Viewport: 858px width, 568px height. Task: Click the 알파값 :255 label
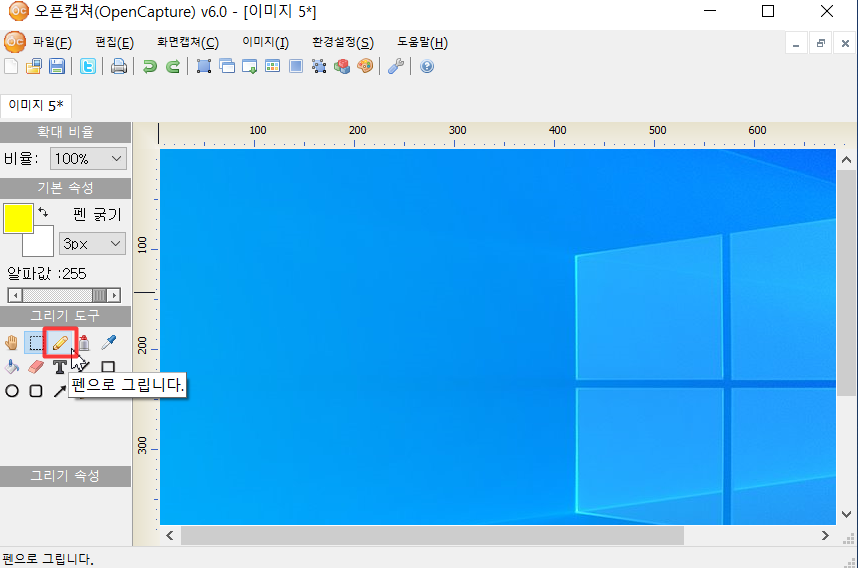[x=47, y=274]
